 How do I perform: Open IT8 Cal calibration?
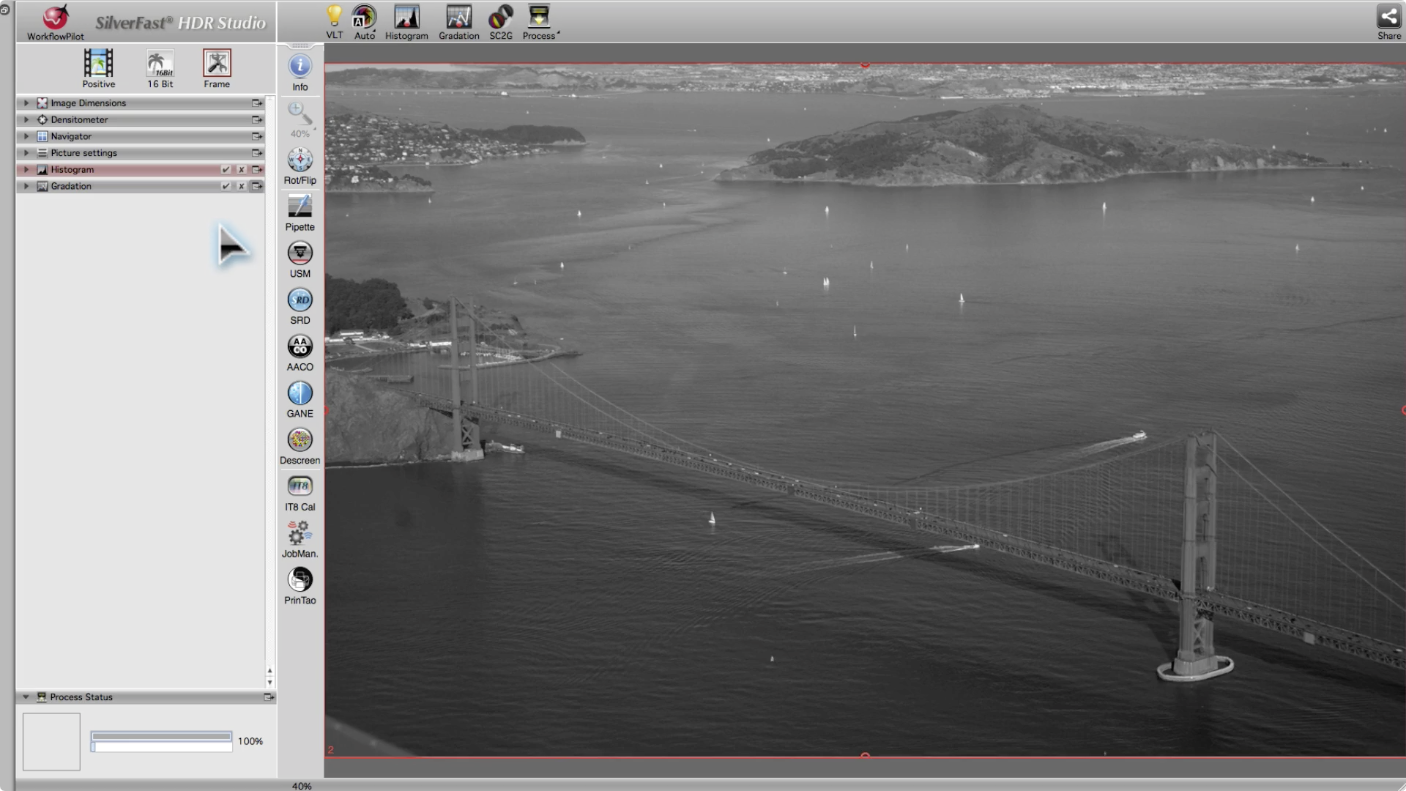300,486
